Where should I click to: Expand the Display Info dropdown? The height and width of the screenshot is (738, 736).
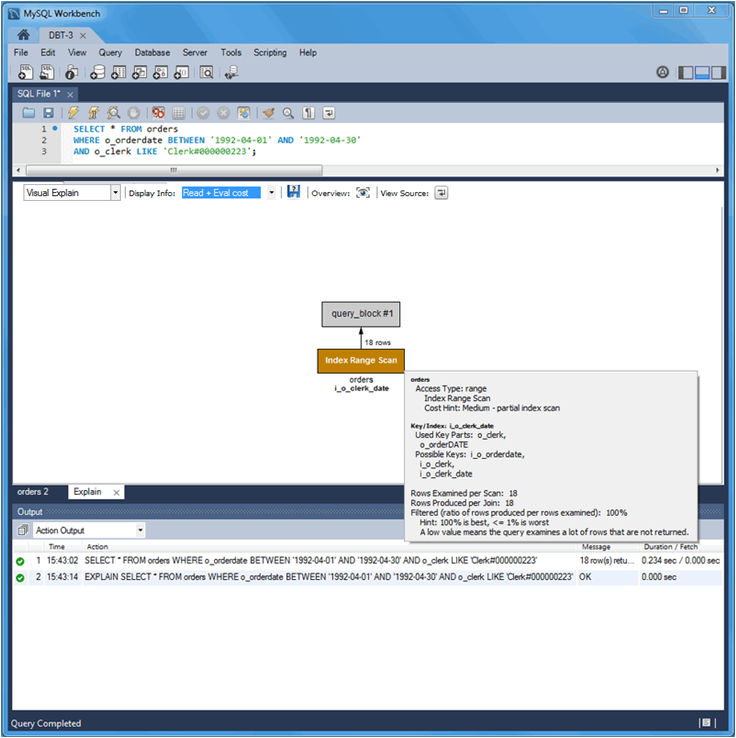268,193
